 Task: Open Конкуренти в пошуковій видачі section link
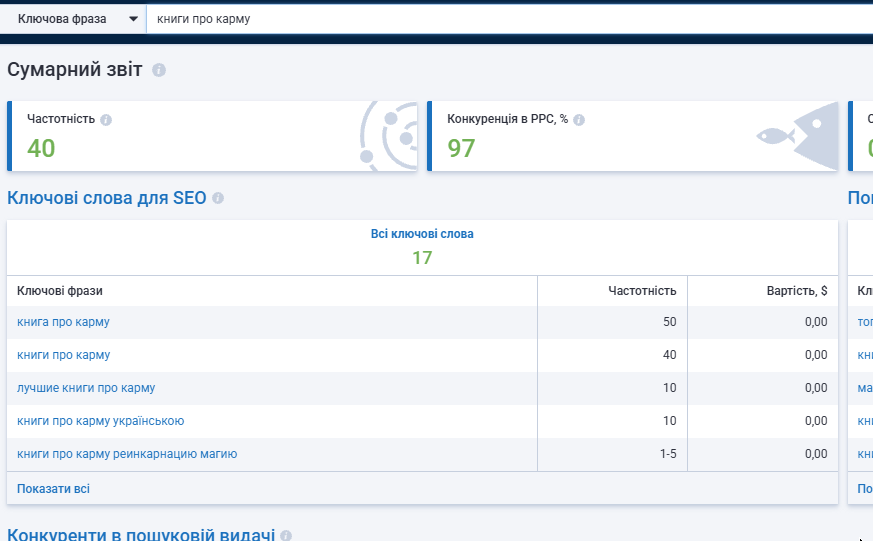coord(141,535)
